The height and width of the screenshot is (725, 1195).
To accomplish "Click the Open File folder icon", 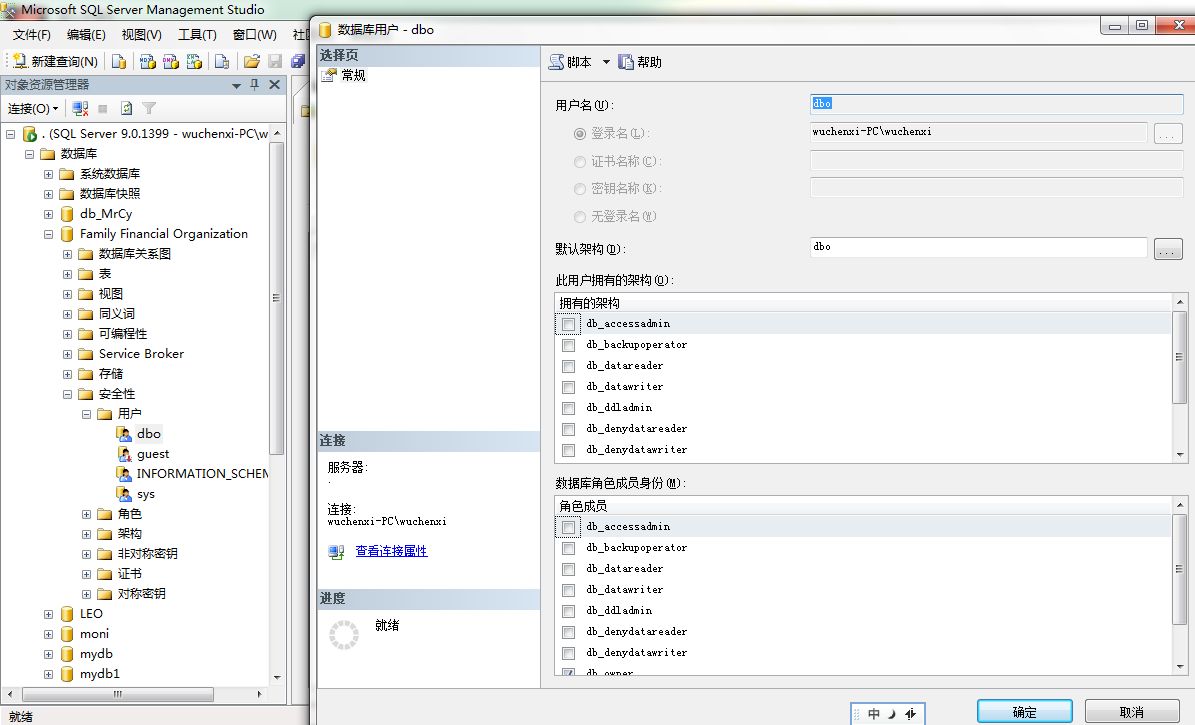I will [x=251, y=62].
